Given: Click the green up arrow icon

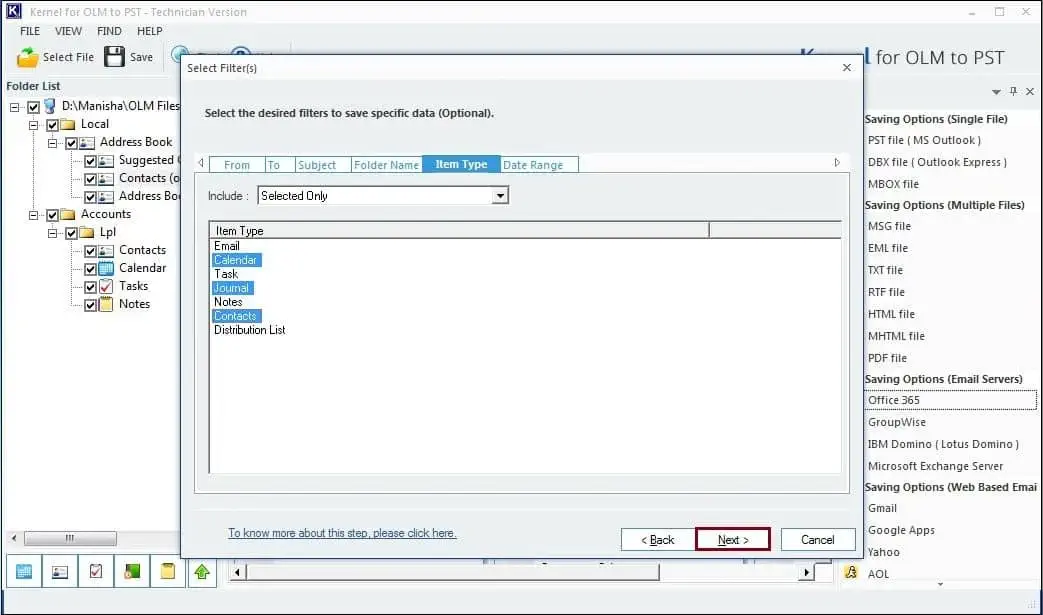Looking at the screenshot, I should point(202,571).
